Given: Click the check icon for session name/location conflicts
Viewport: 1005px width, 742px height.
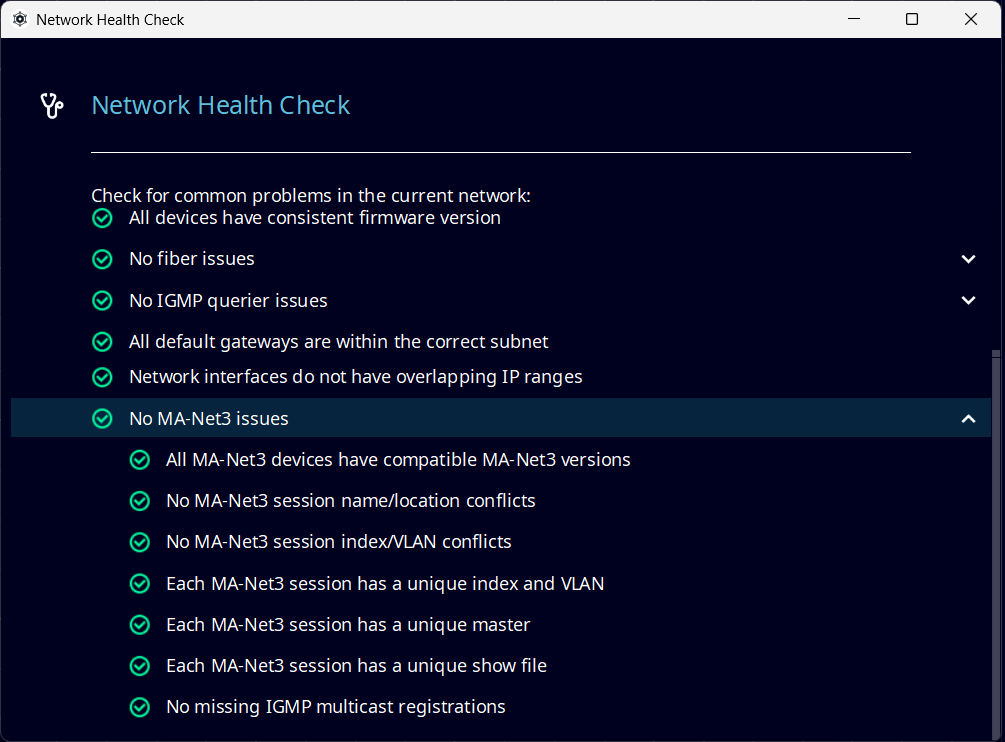Looking at the screenshot, I should [x=140, y=501].
